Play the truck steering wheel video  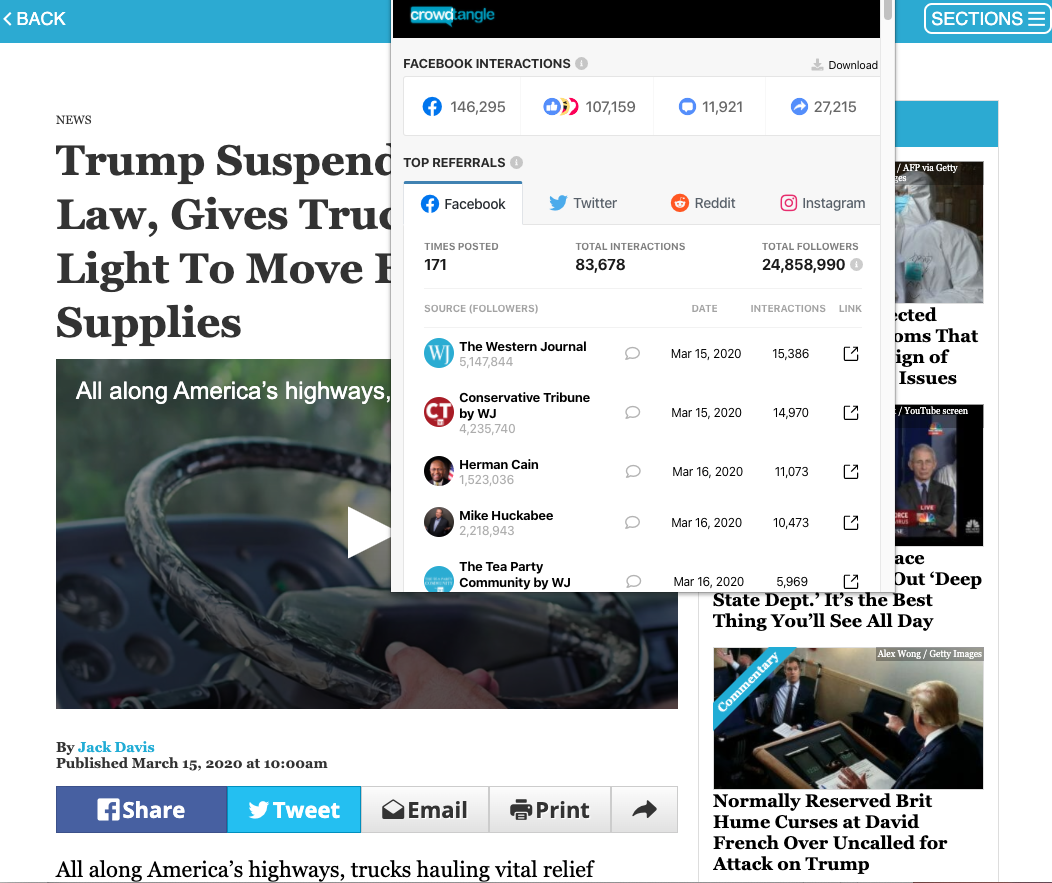click(366, 533)
